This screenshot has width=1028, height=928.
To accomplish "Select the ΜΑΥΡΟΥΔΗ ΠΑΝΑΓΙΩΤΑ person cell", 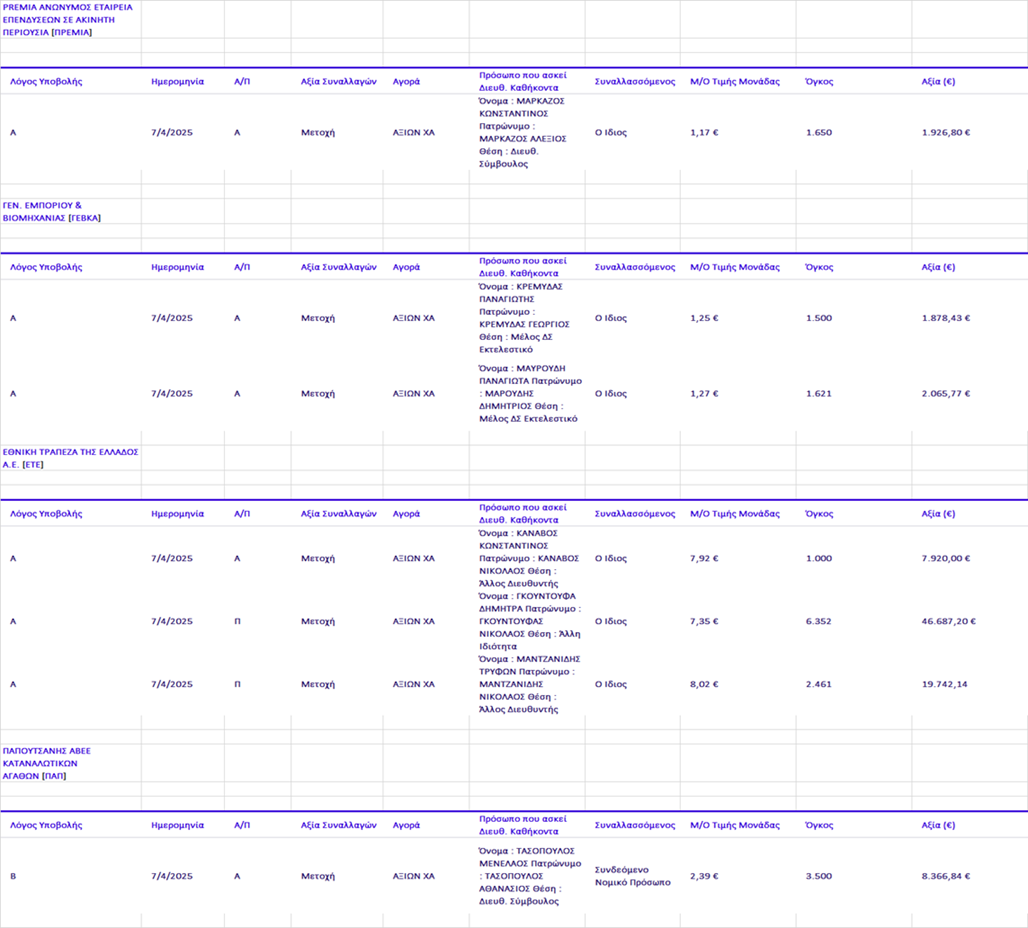I will (x=530, y=393).
